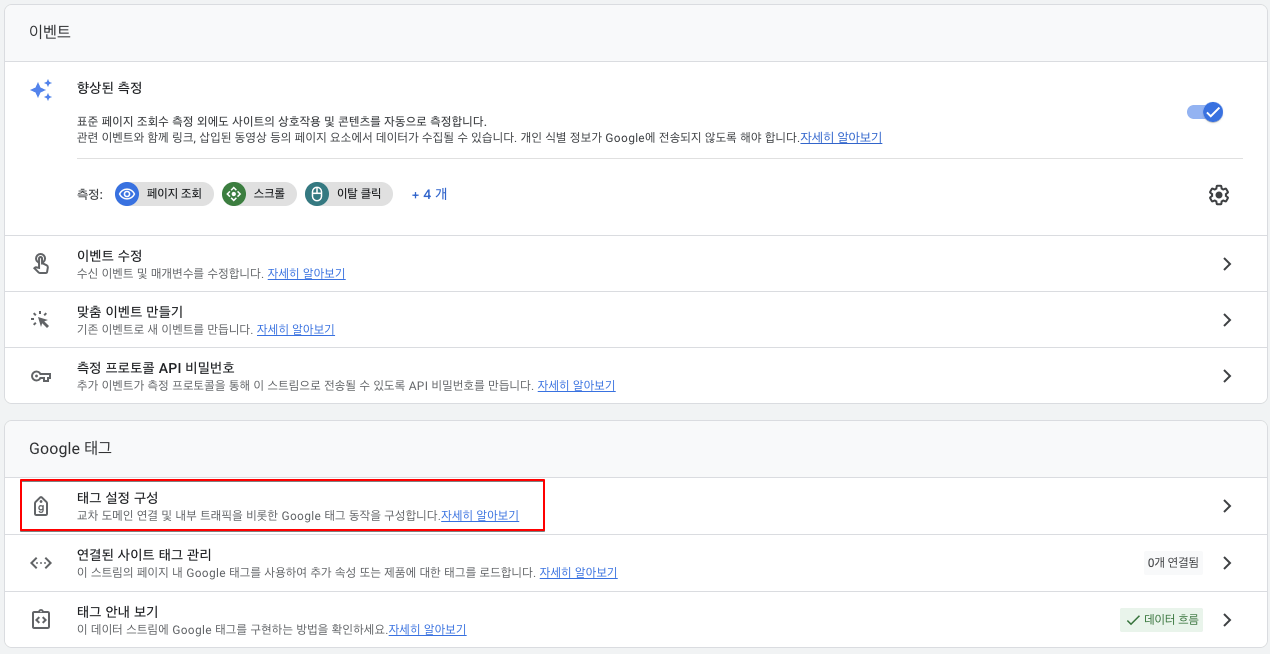The height and width of the screenshot is (654, 1270).
Task: Open 자세히 알아보기 link for API 비밀번호
Action: point(576,385)
